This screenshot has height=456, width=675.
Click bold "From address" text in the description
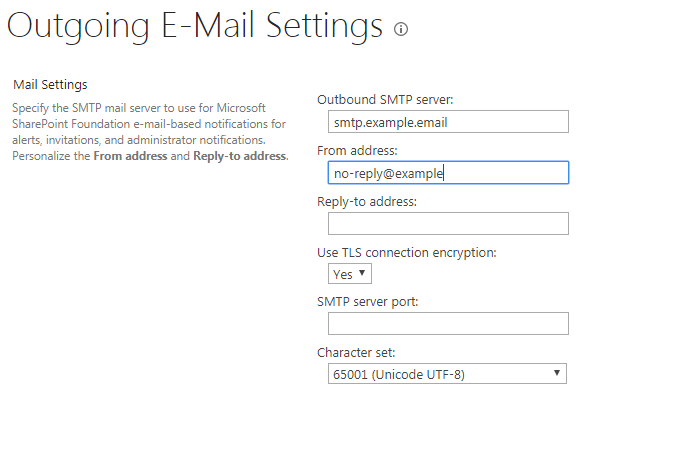[x=130, y=157]
